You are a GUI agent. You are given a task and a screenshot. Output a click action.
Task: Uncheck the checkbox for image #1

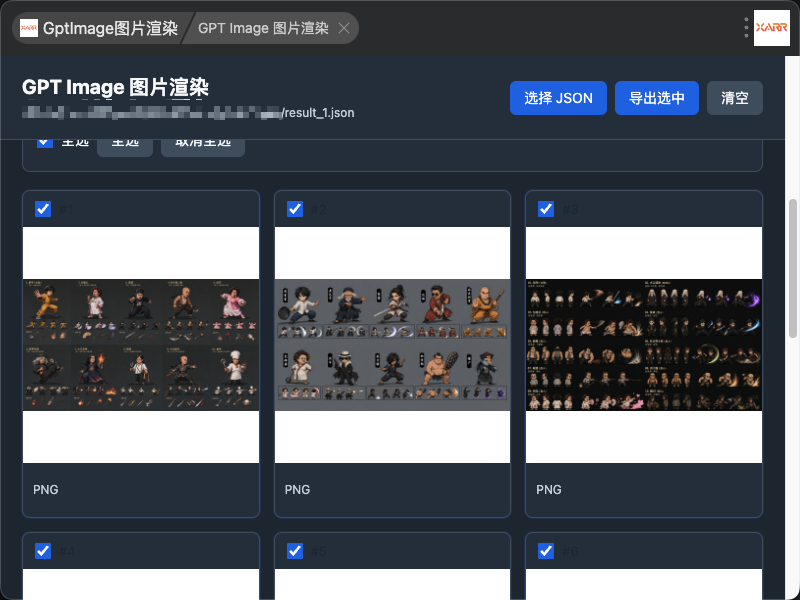click(x=43, y=209)
